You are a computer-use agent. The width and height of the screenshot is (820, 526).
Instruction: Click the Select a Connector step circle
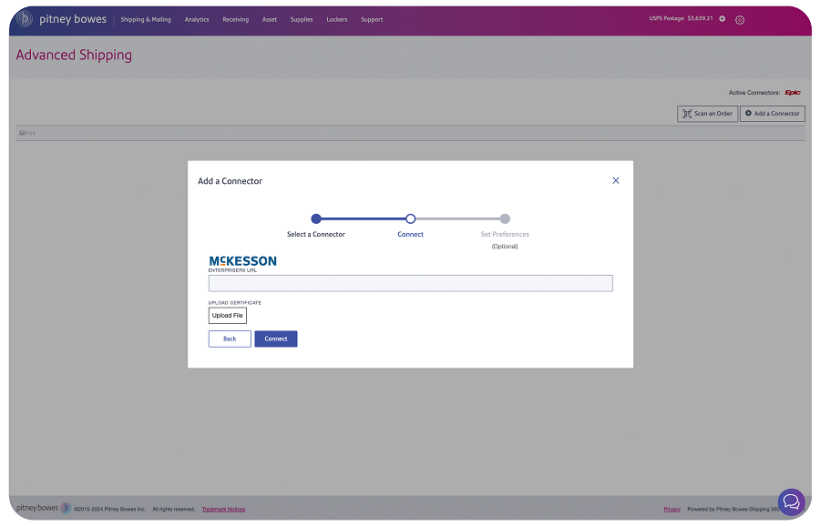(316, 219)
